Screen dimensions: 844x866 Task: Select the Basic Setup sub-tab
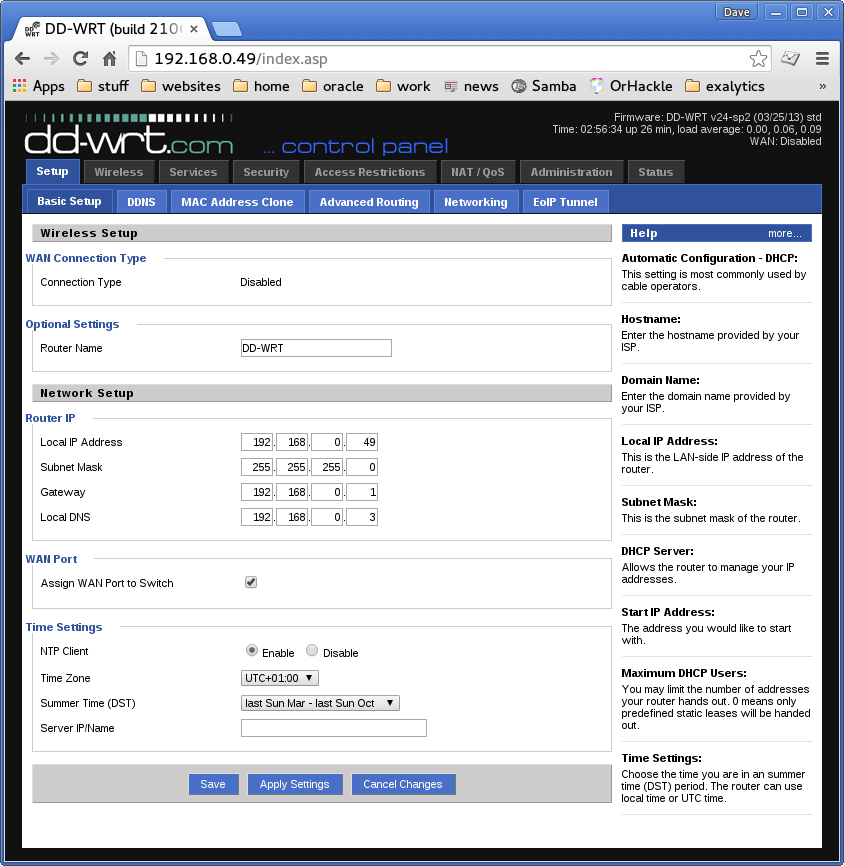pos(69,201)
